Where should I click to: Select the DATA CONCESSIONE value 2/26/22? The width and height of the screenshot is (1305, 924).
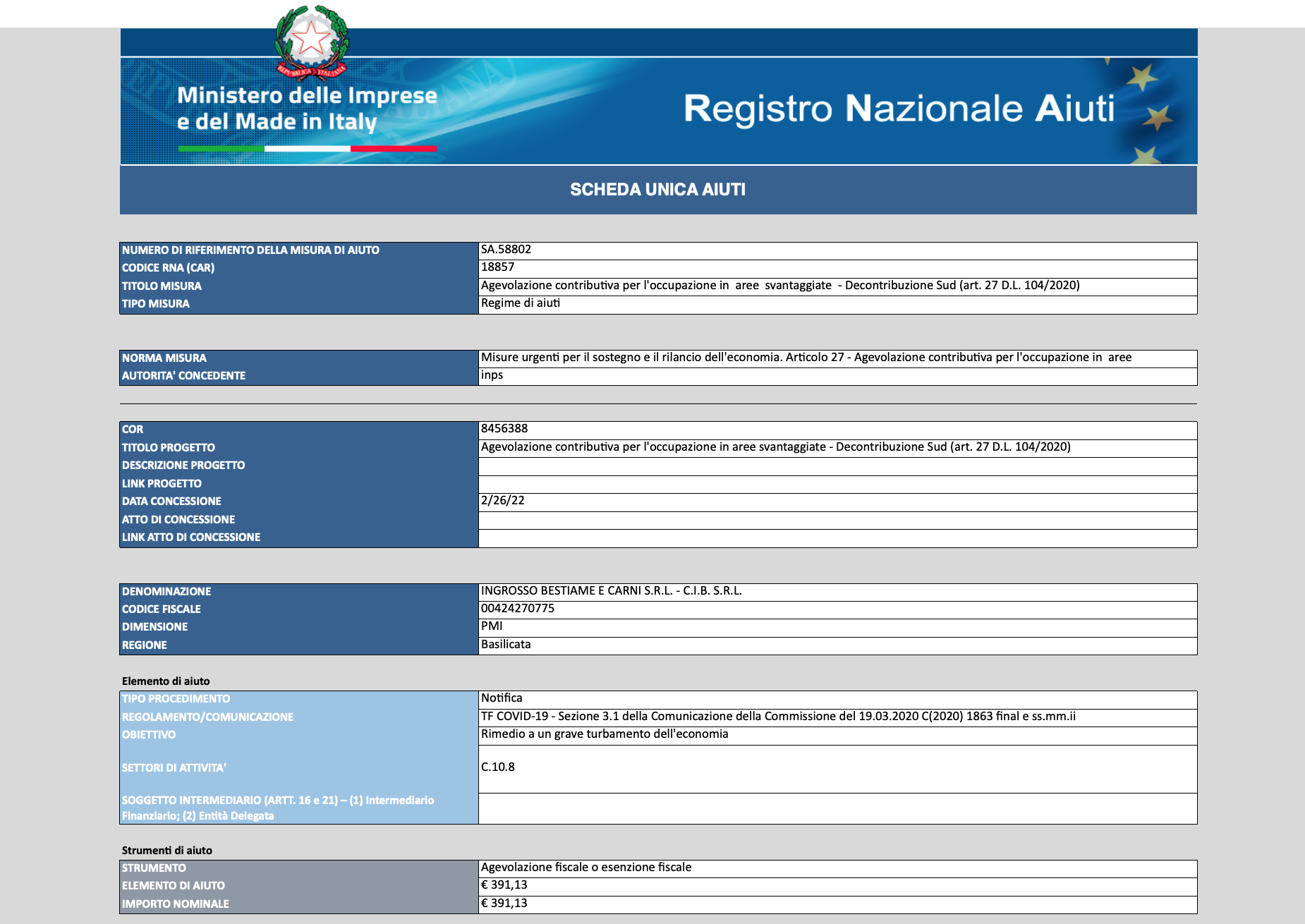click(x=837, y=501)
